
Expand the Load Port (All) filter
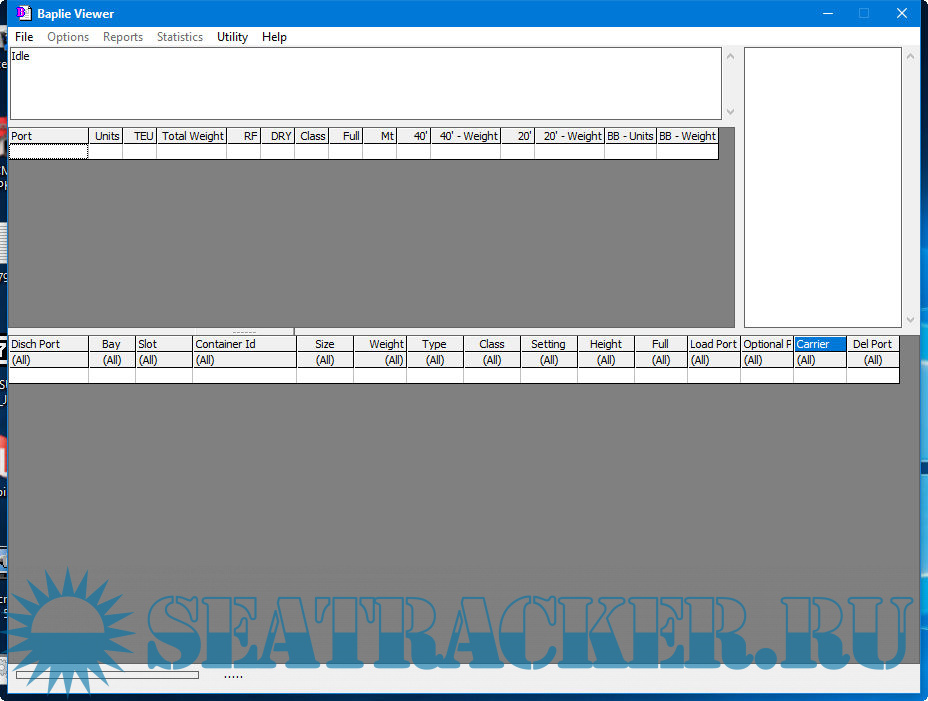[713, 360]
